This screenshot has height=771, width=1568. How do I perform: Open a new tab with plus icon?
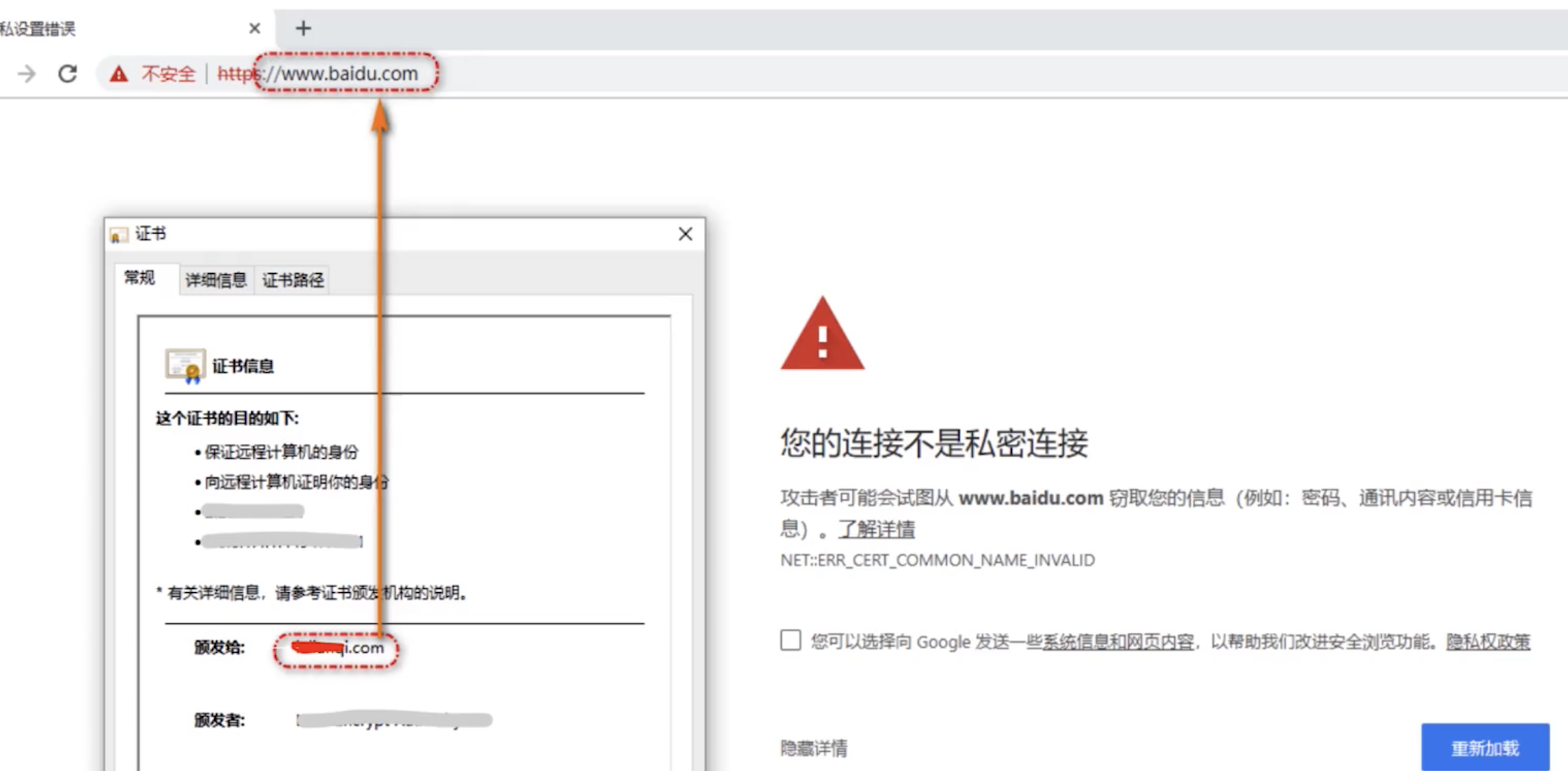coord(303,28)
